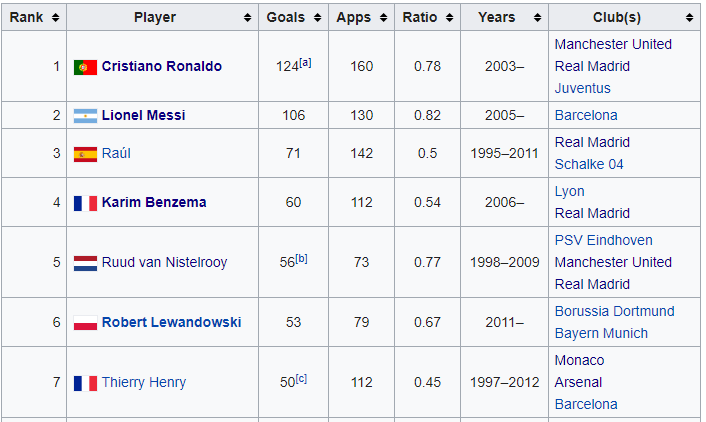Viewport: 706px width, 422px height.
Task: Sort by Goals using header arrows
Action: pyautogui.click(x=317, y=18)
